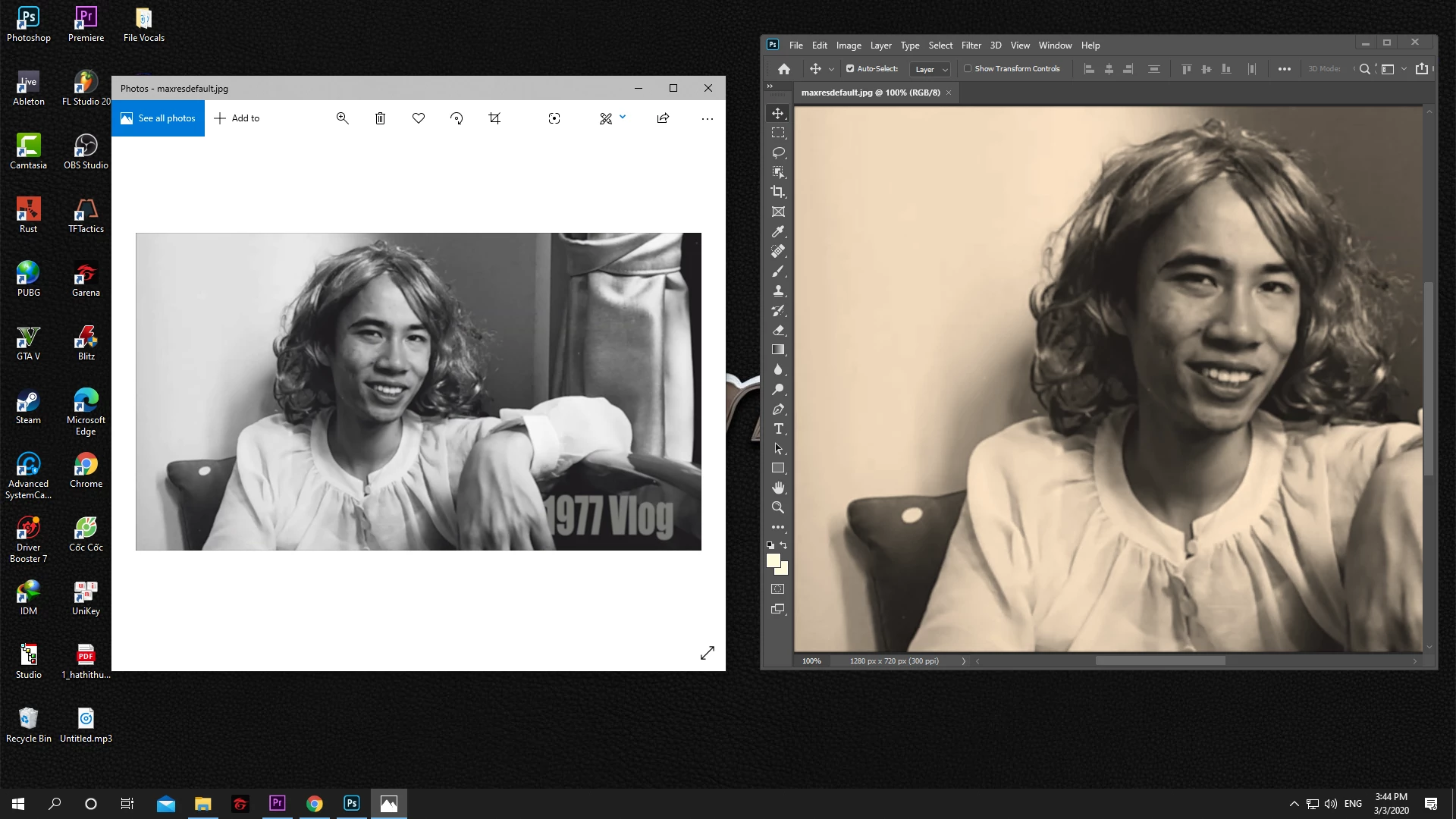This screenshot has height=819, width=1456.
Task: Toggle the Auto-Select checkbox
Action: pyautogui.click(x=850, y=68)
